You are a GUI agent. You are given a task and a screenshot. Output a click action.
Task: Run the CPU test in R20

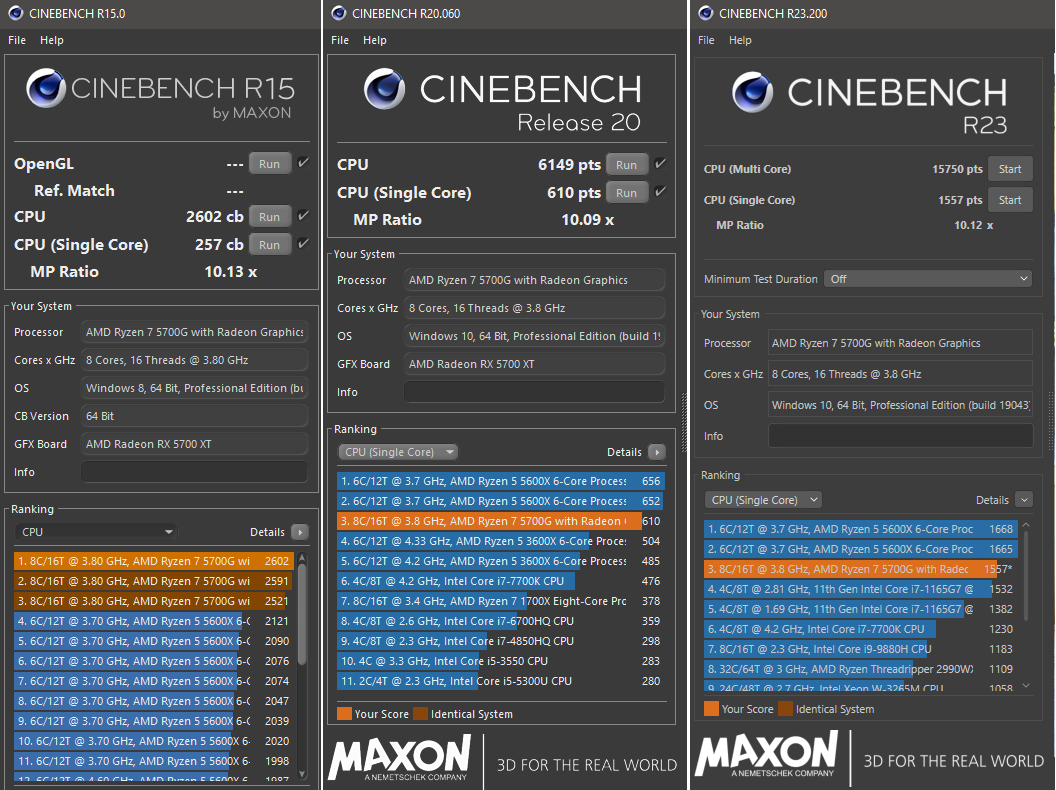[x=626, y=165]
